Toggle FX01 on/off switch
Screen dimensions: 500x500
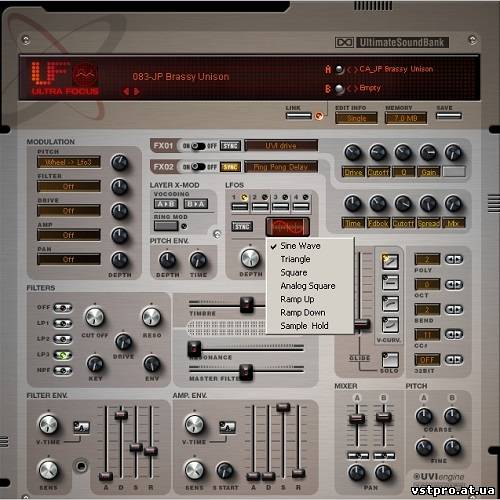click(x=198, y=146)
